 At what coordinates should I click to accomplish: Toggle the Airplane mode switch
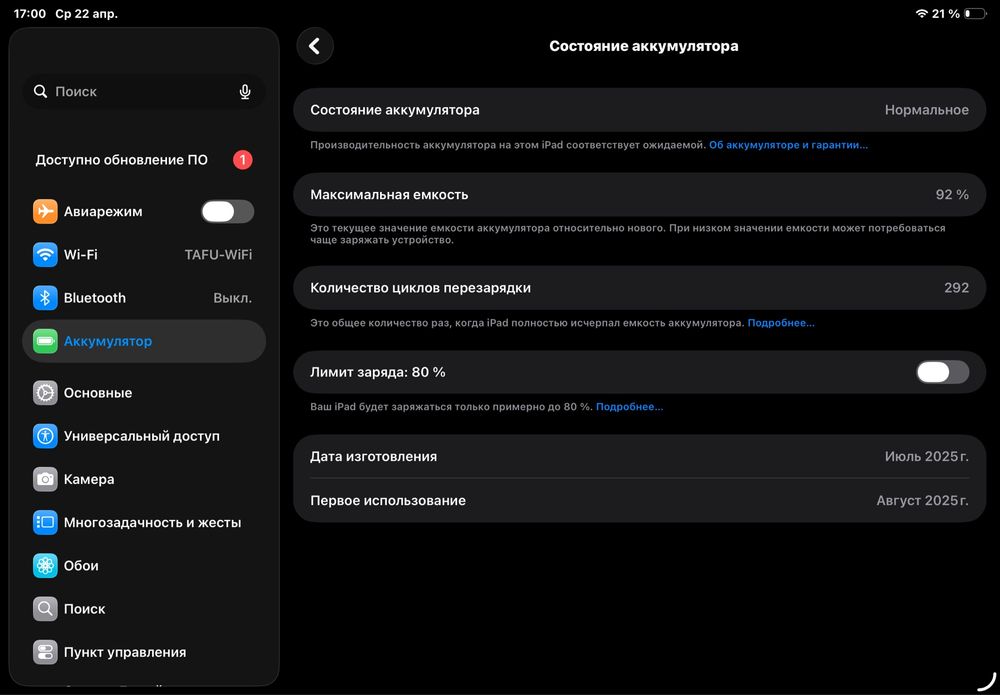point(228,212)
